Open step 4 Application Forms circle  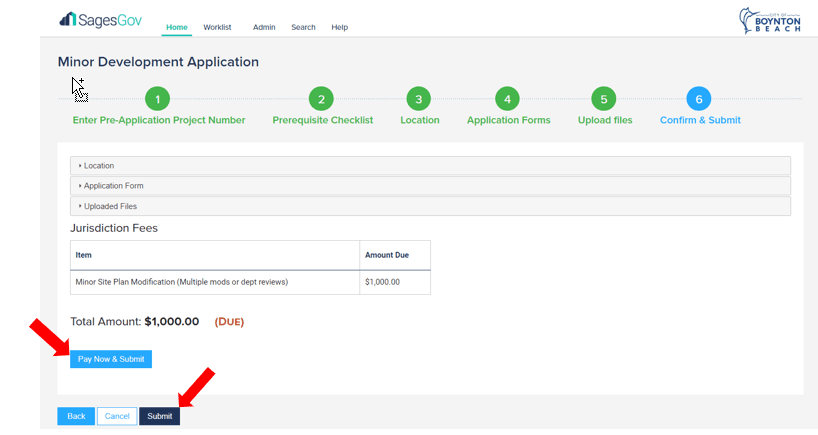(x=508, y=99)
